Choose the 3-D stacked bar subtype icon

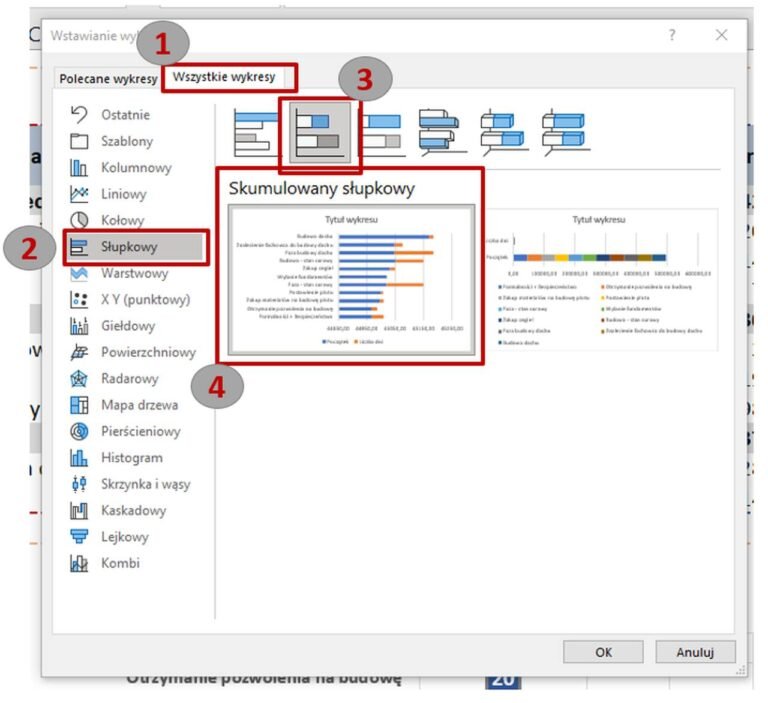point(500,131)
